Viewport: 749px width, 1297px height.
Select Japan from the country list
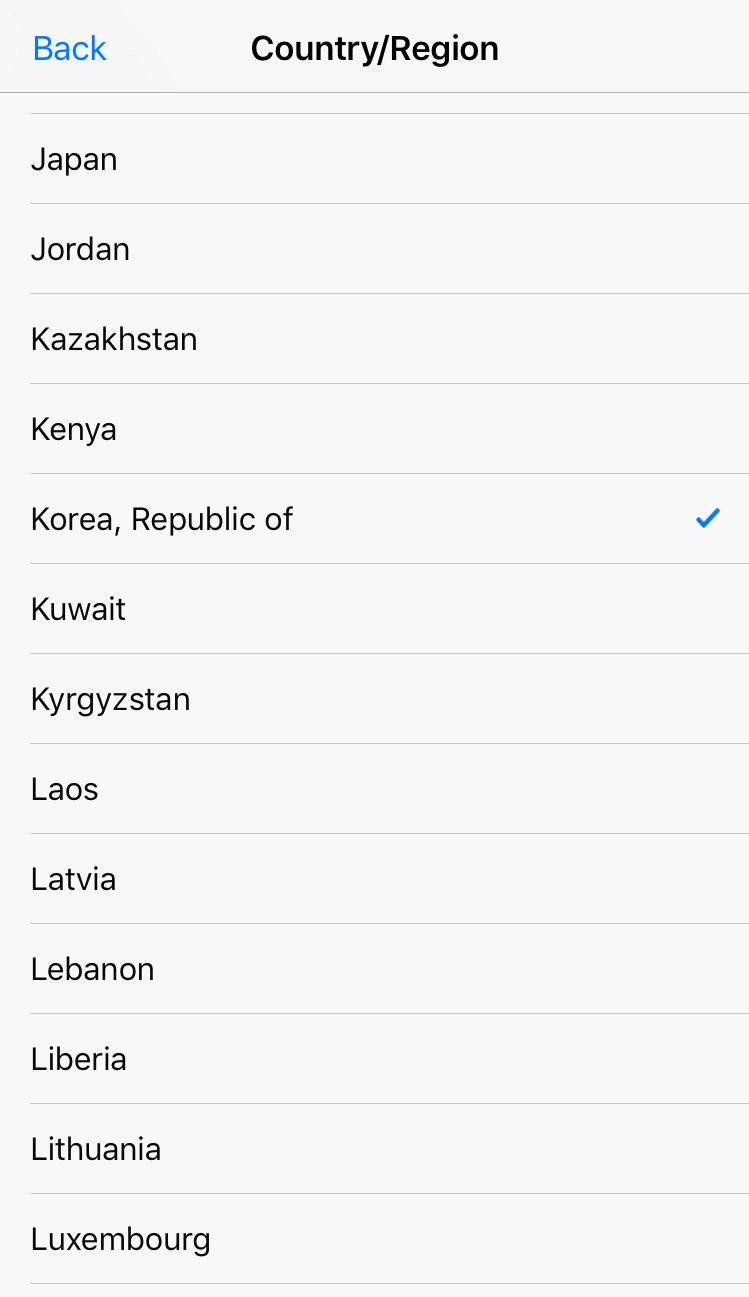point(74,160)
